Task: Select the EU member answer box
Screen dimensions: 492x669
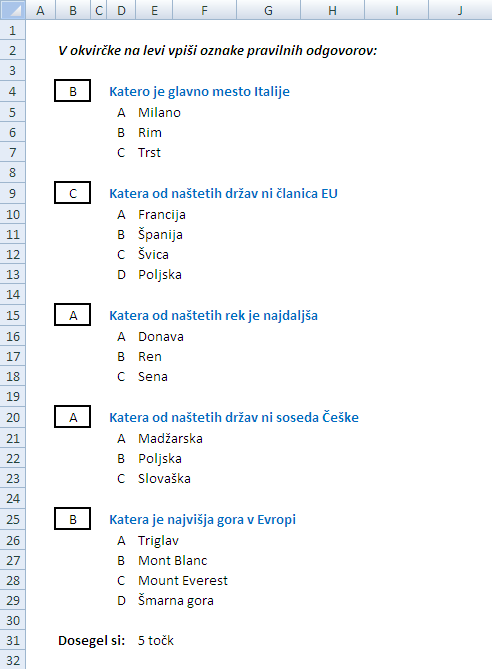Action: [x=73, y=193]
